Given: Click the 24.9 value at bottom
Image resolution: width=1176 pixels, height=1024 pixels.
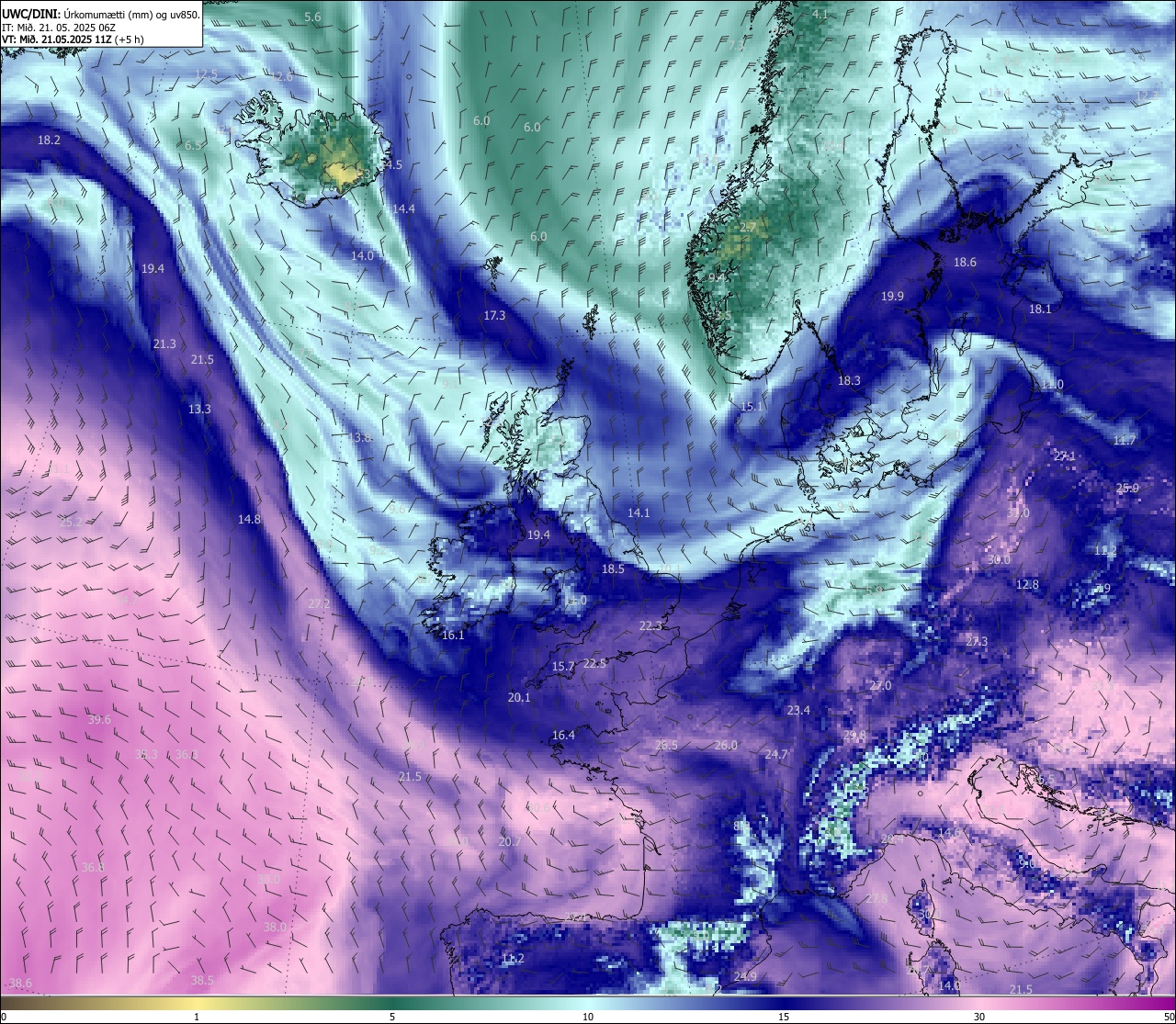Looking at the screenshot, I should [745, 976].
